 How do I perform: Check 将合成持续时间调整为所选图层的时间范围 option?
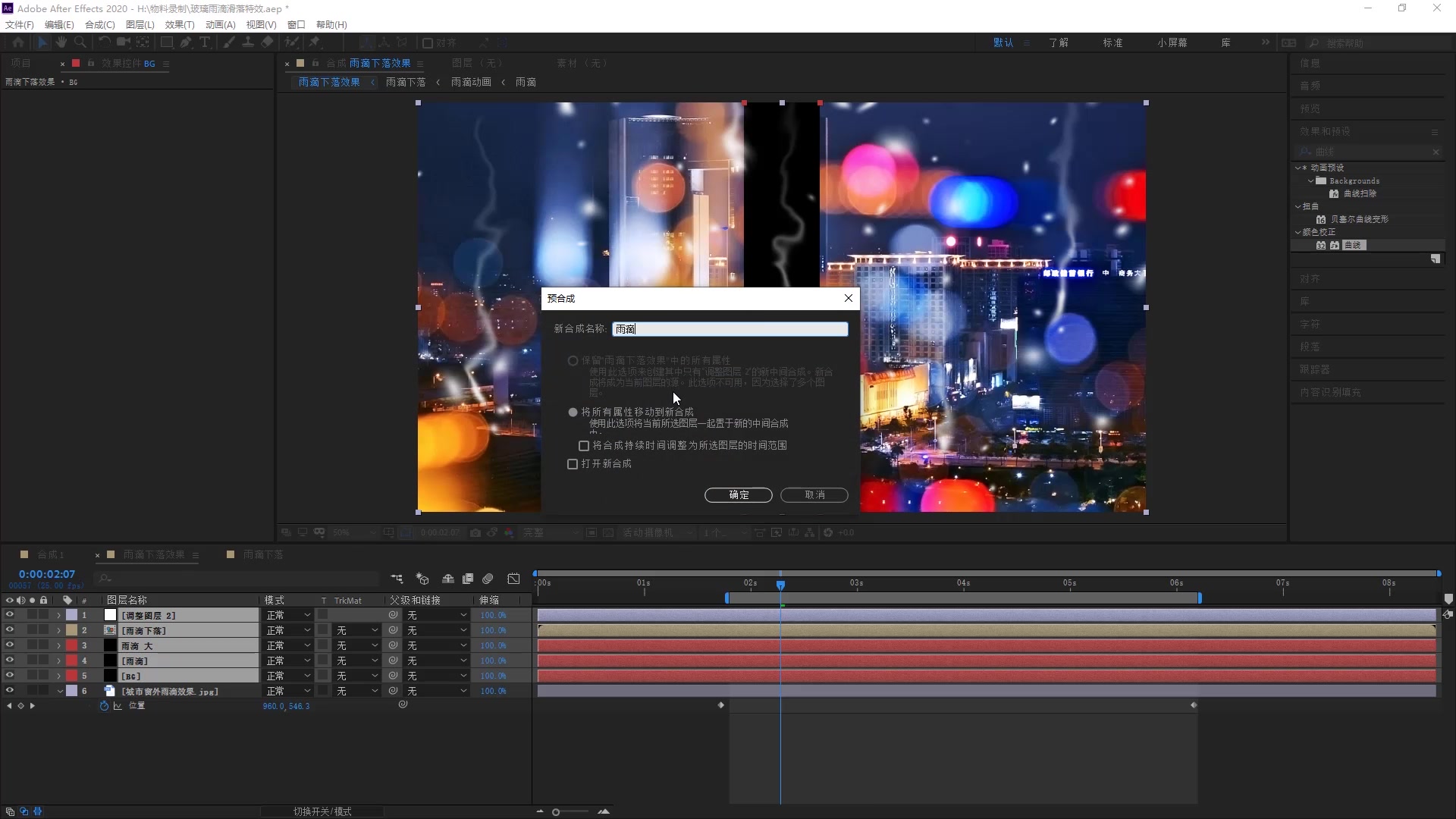point(584,446)
